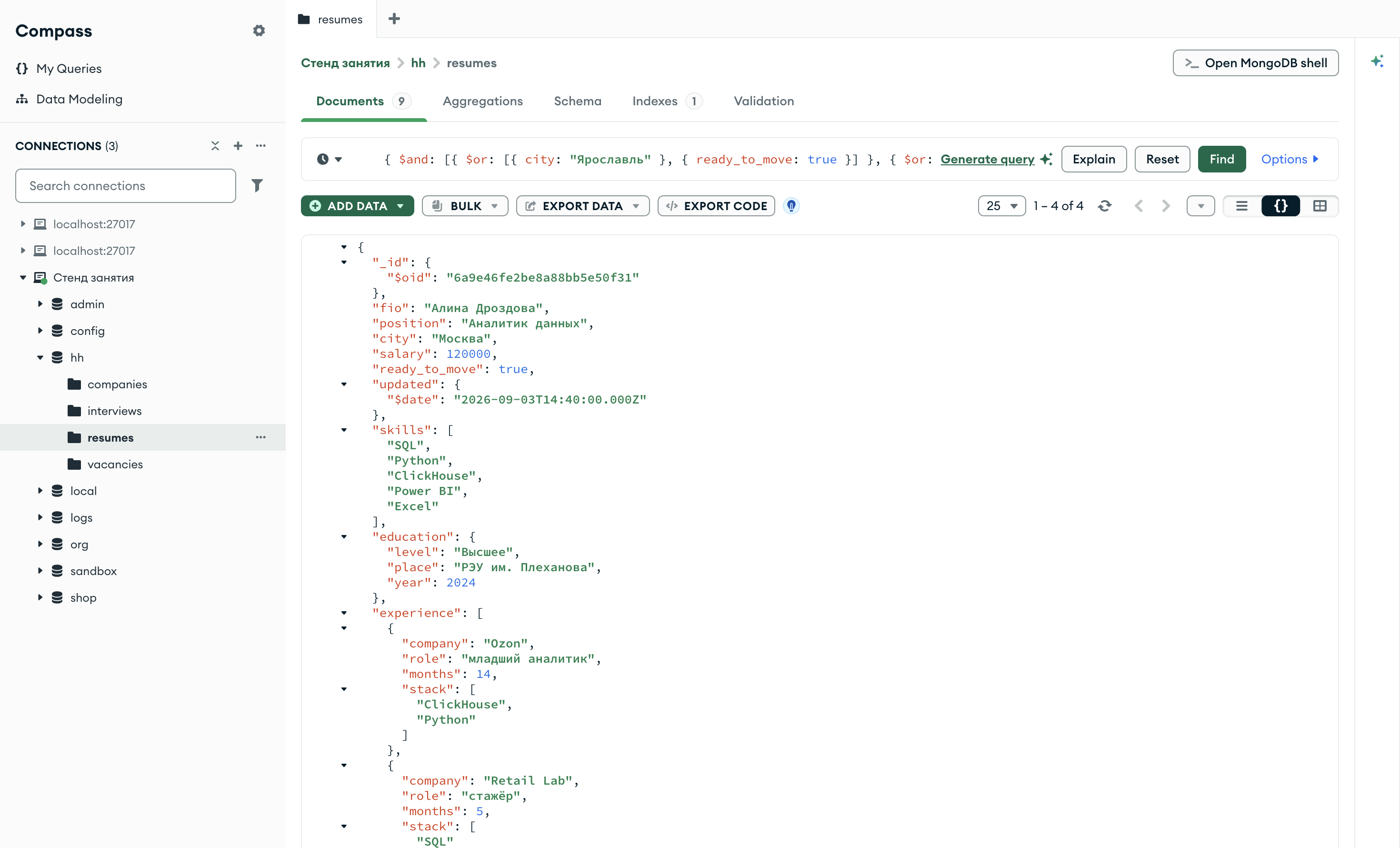Viewport: 1400px width, 848px height.
Task: Switch to JSON view
Action: pyautogui.click(x=1280, y=206)
